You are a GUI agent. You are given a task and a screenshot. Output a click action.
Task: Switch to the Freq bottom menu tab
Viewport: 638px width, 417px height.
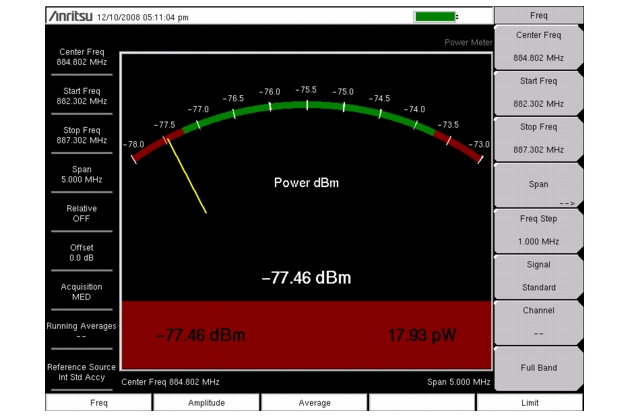(99, 401)
